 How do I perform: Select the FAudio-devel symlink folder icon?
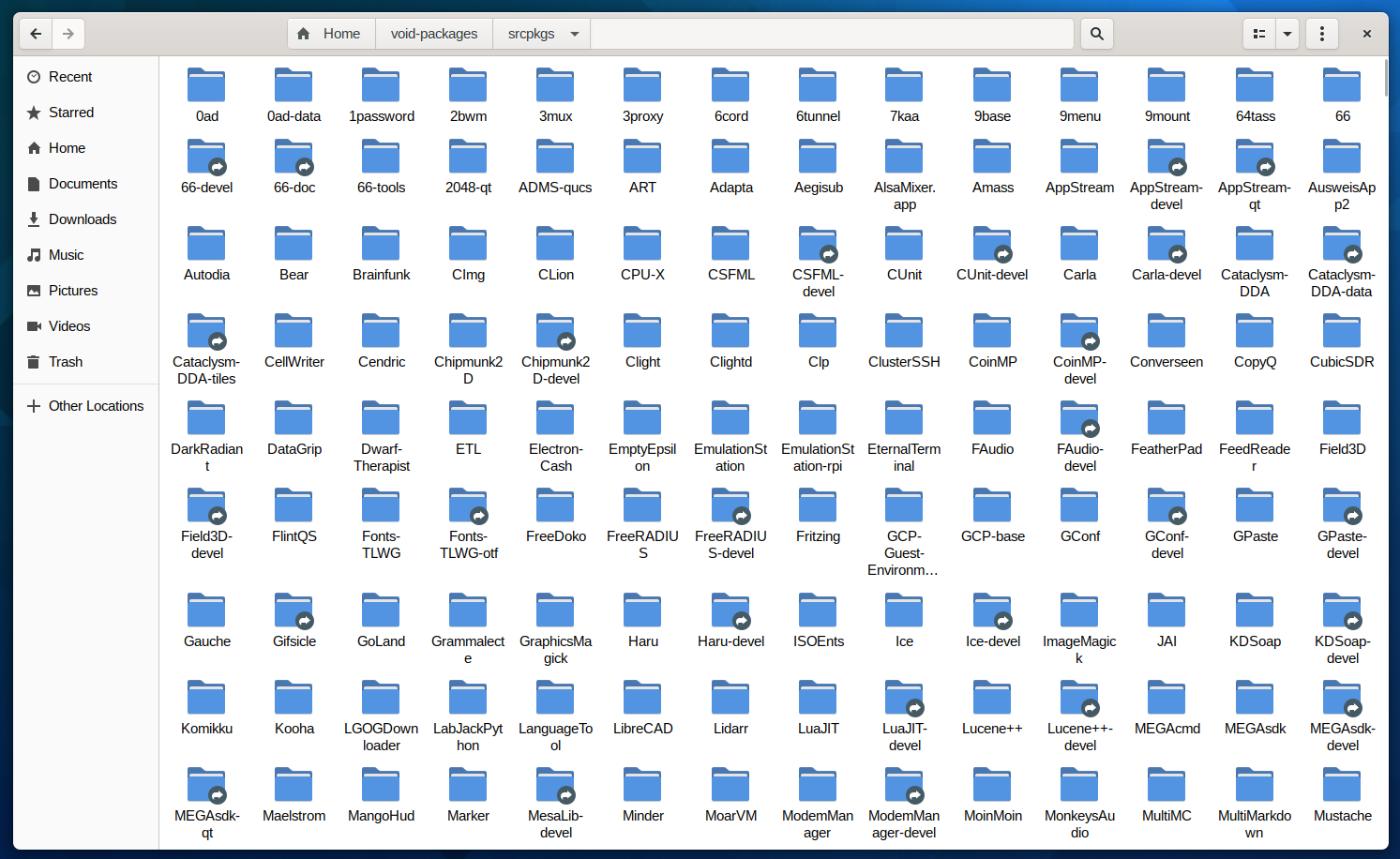1079,417
